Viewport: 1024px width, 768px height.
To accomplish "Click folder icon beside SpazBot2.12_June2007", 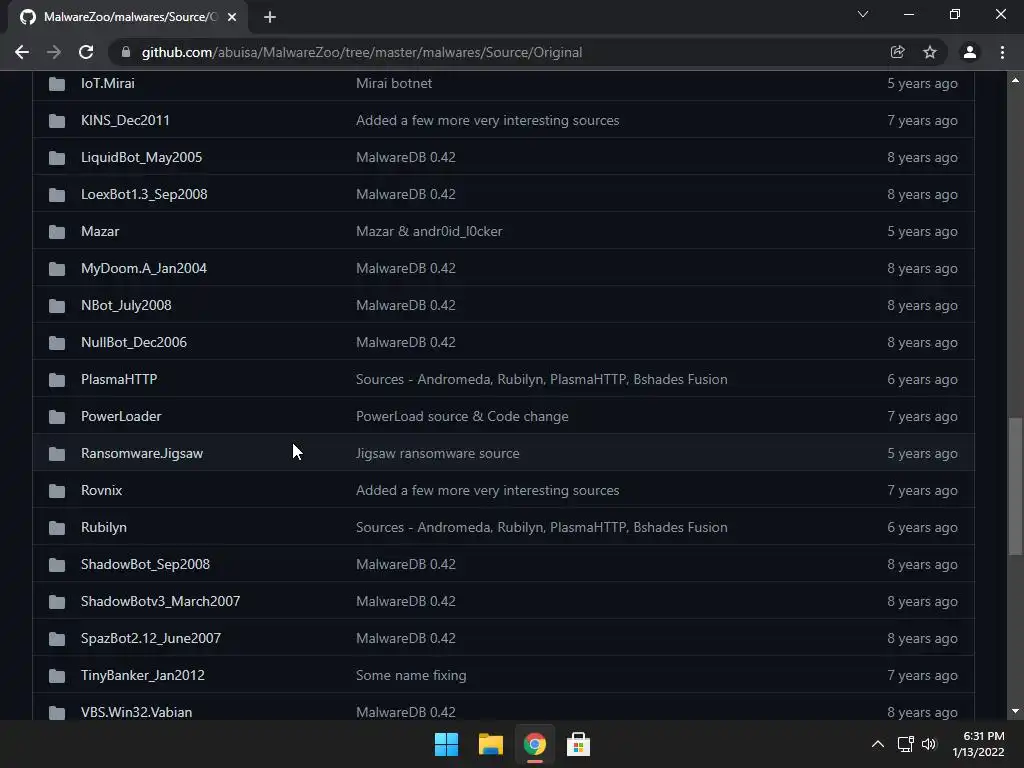I will 57,639.
